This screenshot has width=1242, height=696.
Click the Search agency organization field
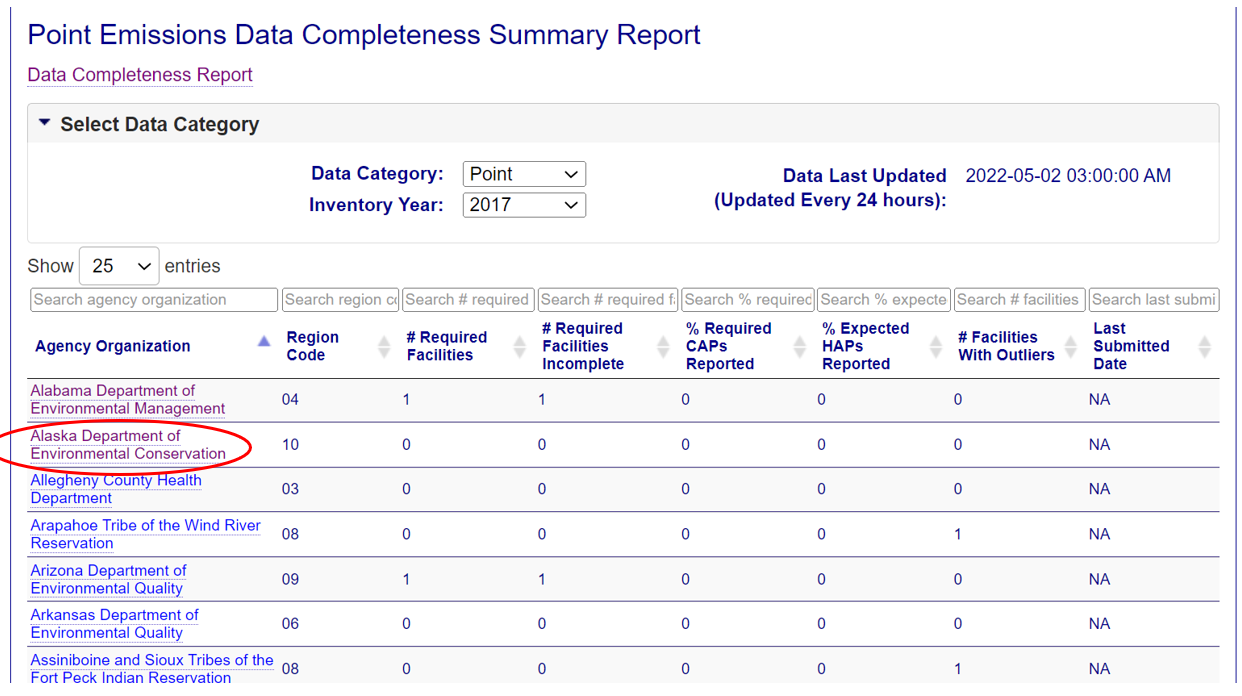coord(154,300)
